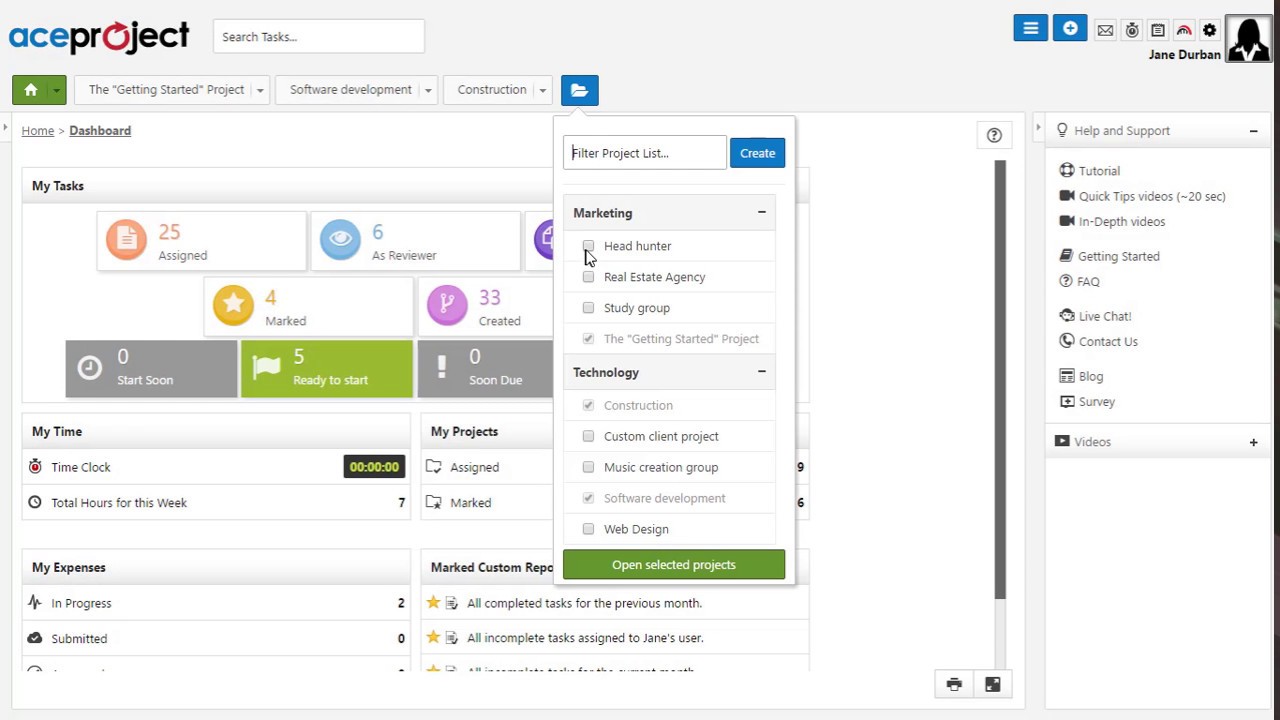Image resolution: width=1280 pixels, height=720 pixels.
Task: Click the blue plus add button
Action: [1070, 28]
